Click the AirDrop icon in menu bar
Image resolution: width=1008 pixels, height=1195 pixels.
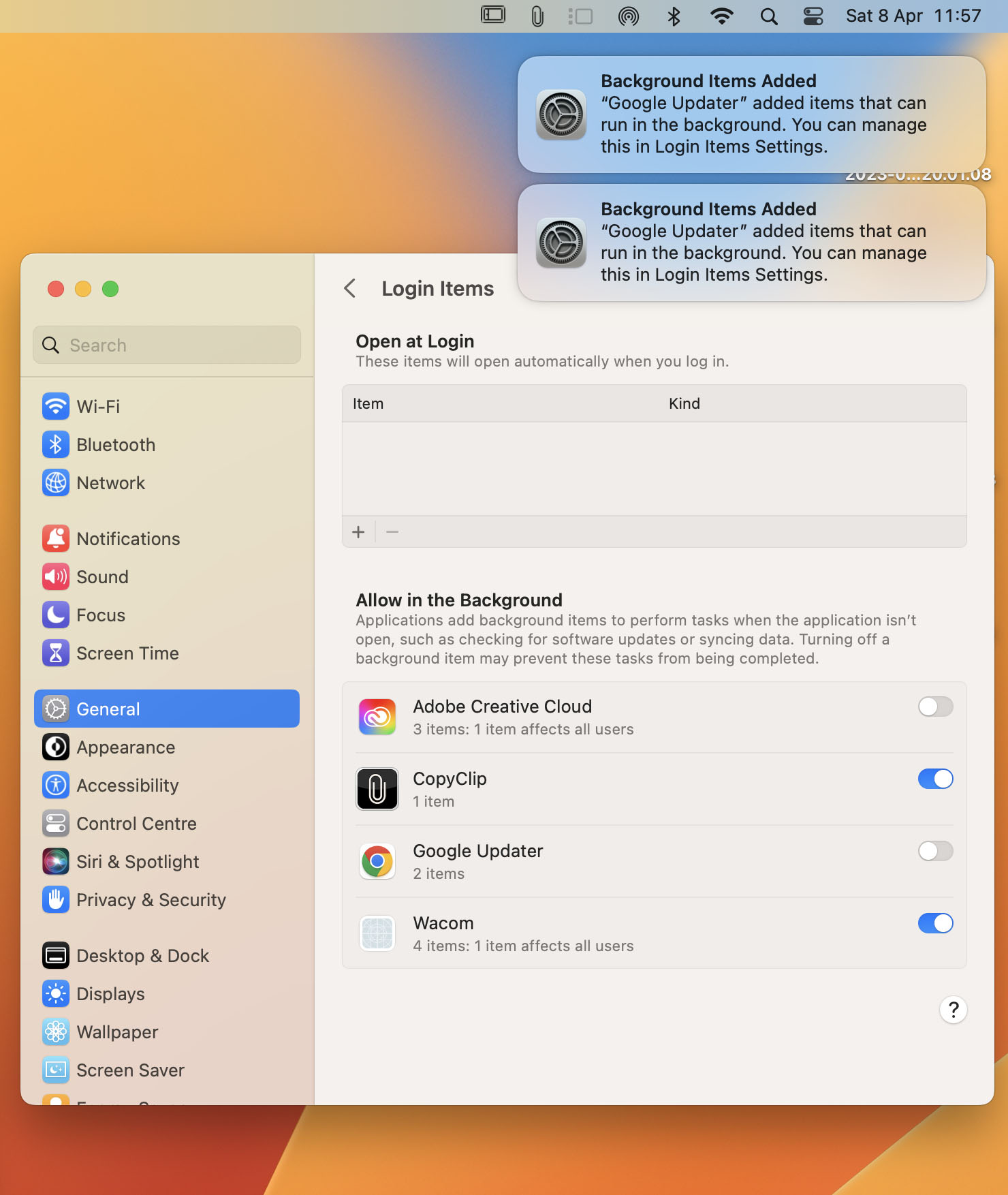[x=628, y=16]
